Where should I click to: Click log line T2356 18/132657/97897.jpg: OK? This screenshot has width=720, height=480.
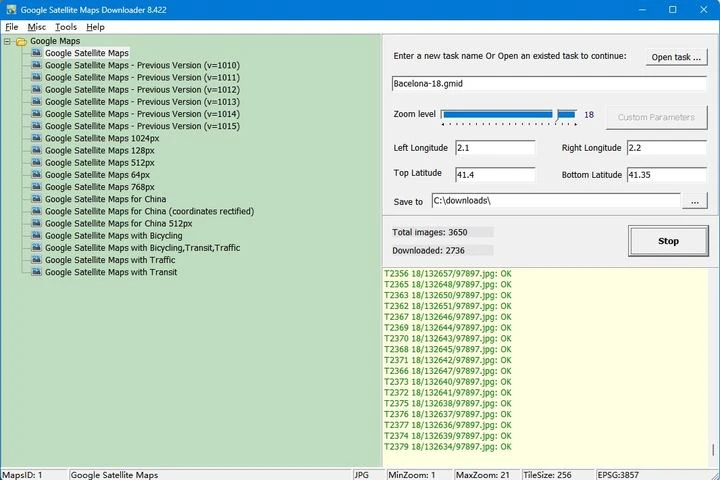(448, 274)
